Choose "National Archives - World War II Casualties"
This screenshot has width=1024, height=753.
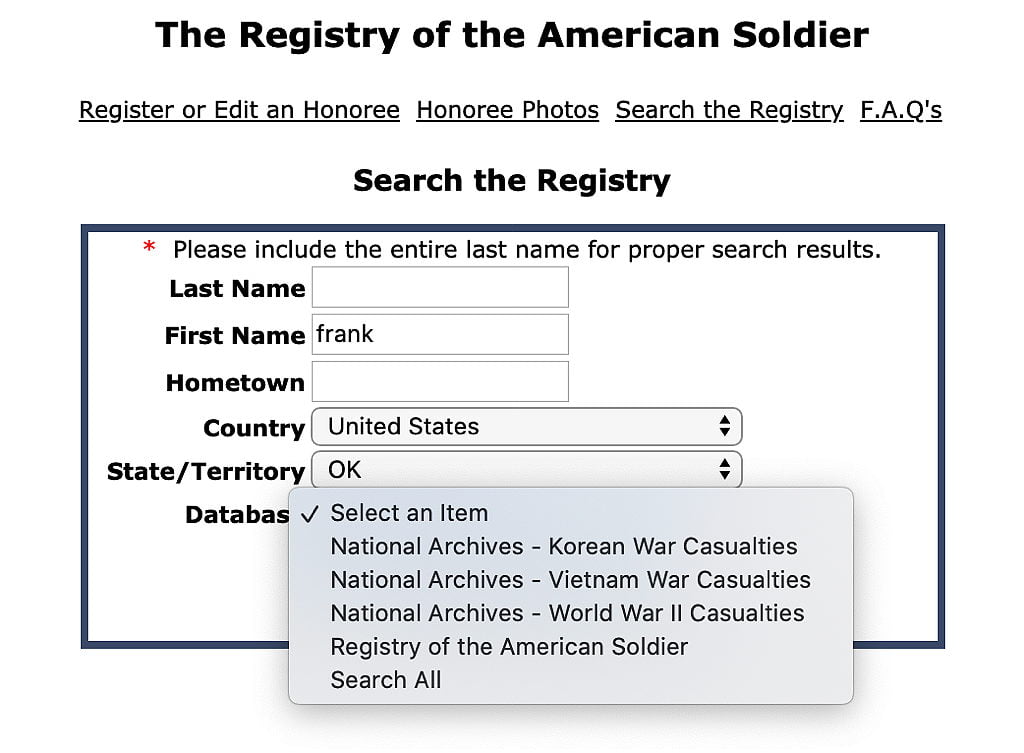[567, 613]
